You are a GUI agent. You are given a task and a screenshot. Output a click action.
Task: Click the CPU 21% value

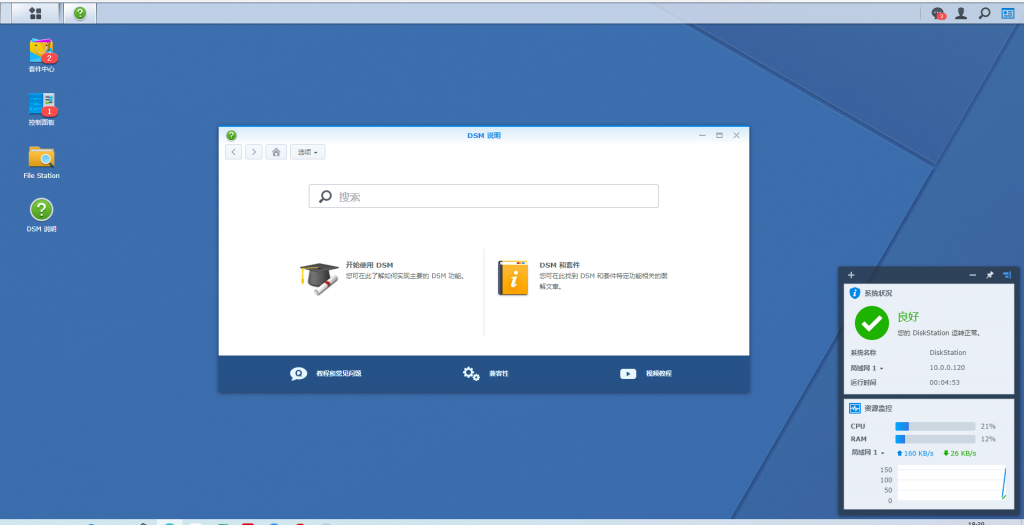(987, 426)
